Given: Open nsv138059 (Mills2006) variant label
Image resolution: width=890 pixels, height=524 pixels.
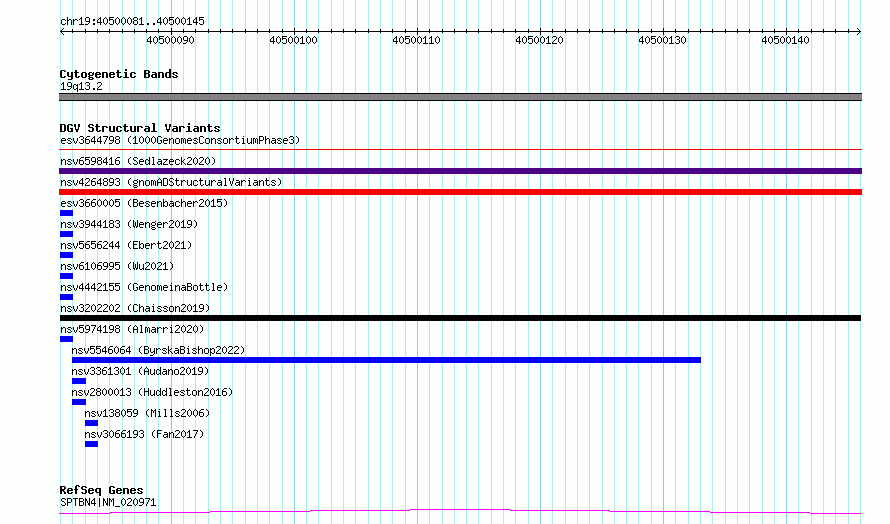Looking at the screenshot, I should [147, 413].
